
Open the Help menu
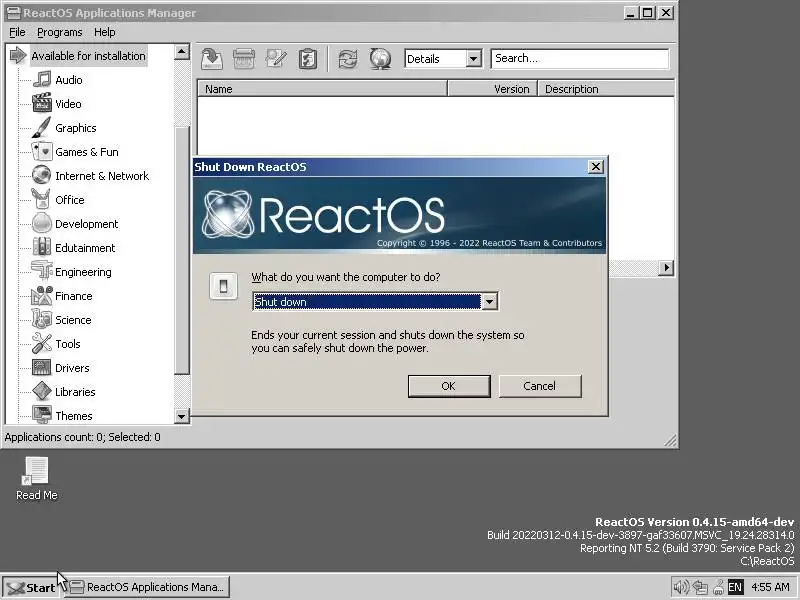pos(105,32)
